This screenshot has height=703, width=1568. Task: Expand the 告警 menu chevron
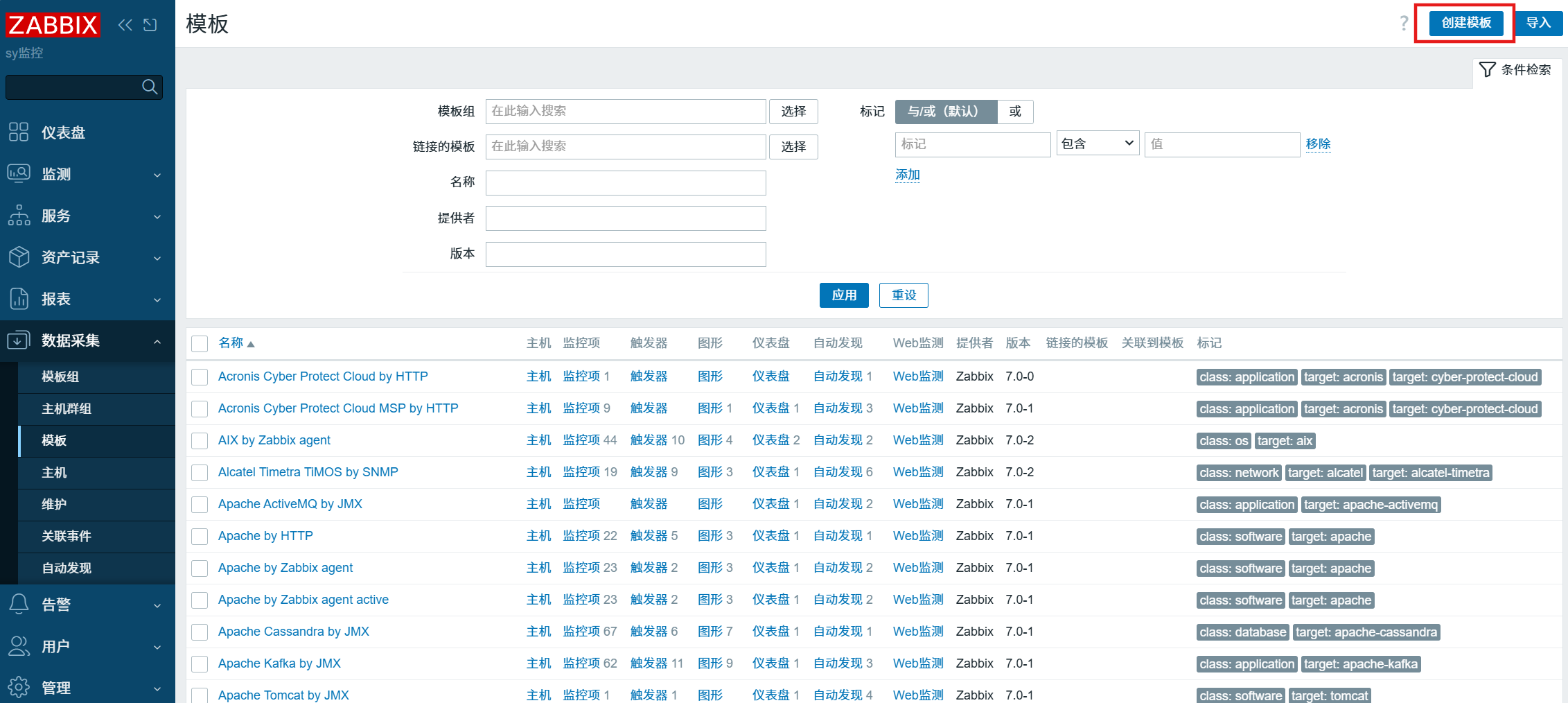point(157,605)
